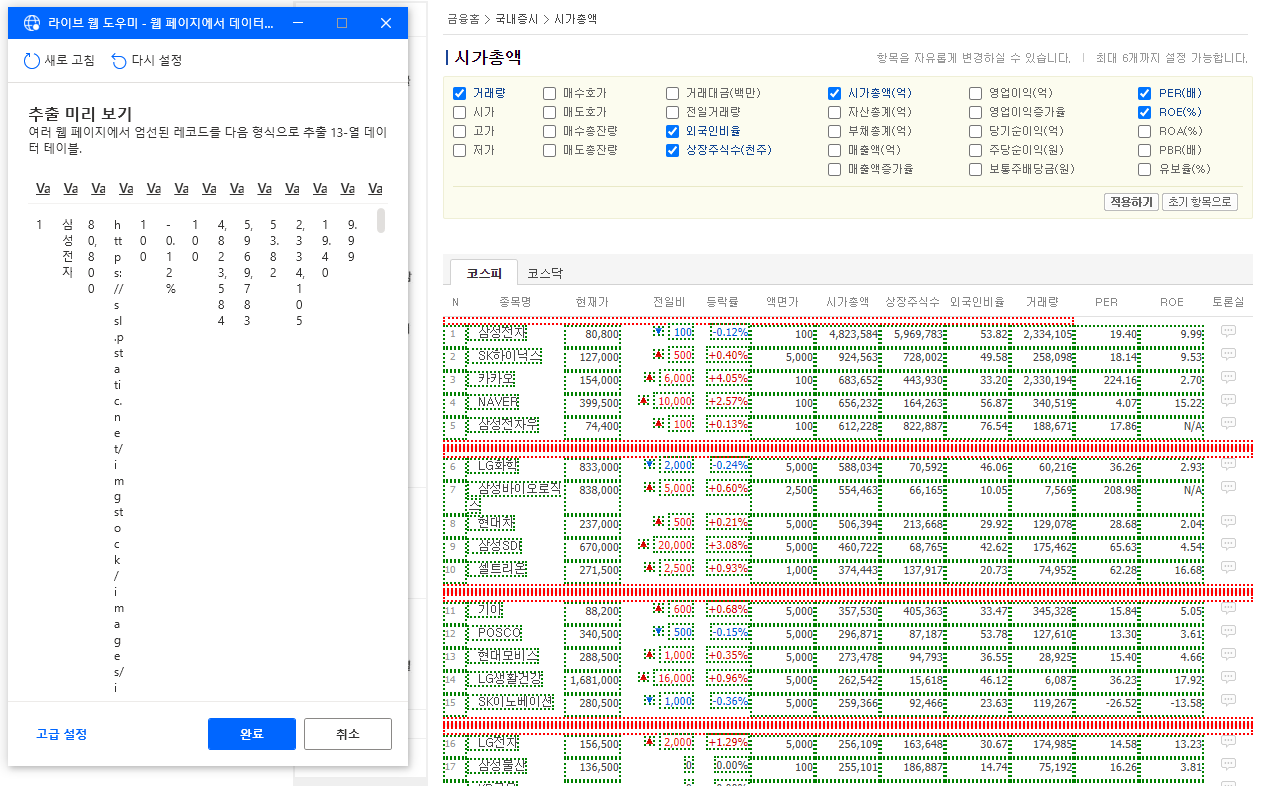1286x786 pixels.
Task: Open discussion icon for LG전자 row
Action: coord(1228,743)
